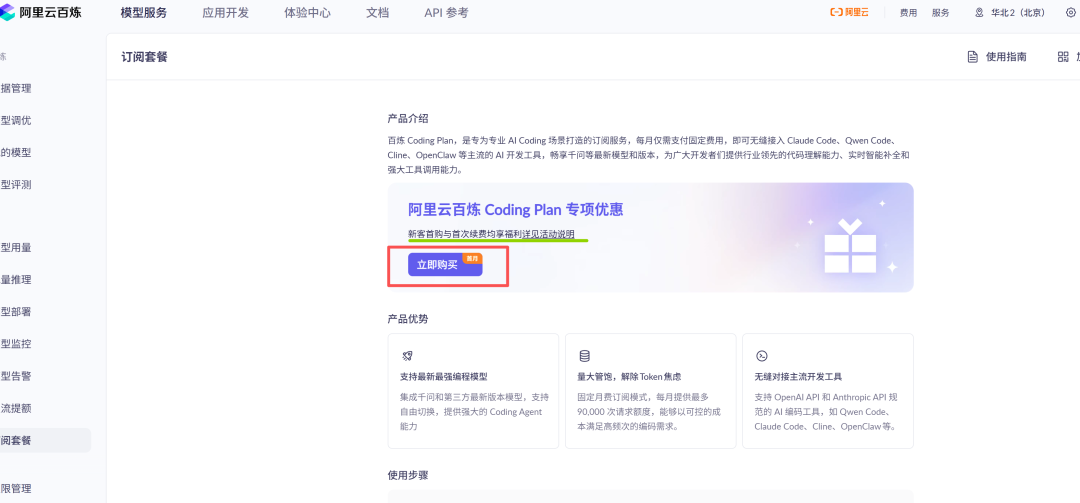Viewport: 1080px width, 503px height.
Task: Select the 型部署 sidebar item
Action: tap(16, 311)
